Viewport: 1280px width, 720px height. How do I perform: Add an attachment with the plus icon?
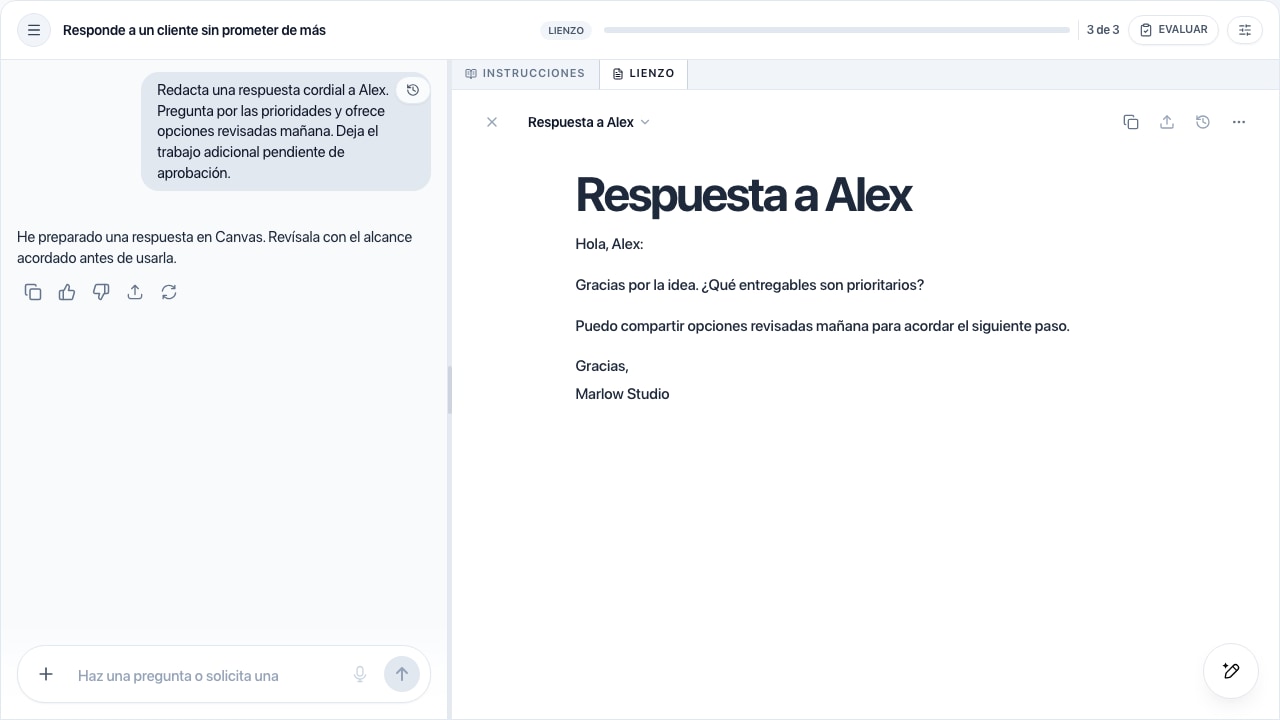tap(46, 675)
